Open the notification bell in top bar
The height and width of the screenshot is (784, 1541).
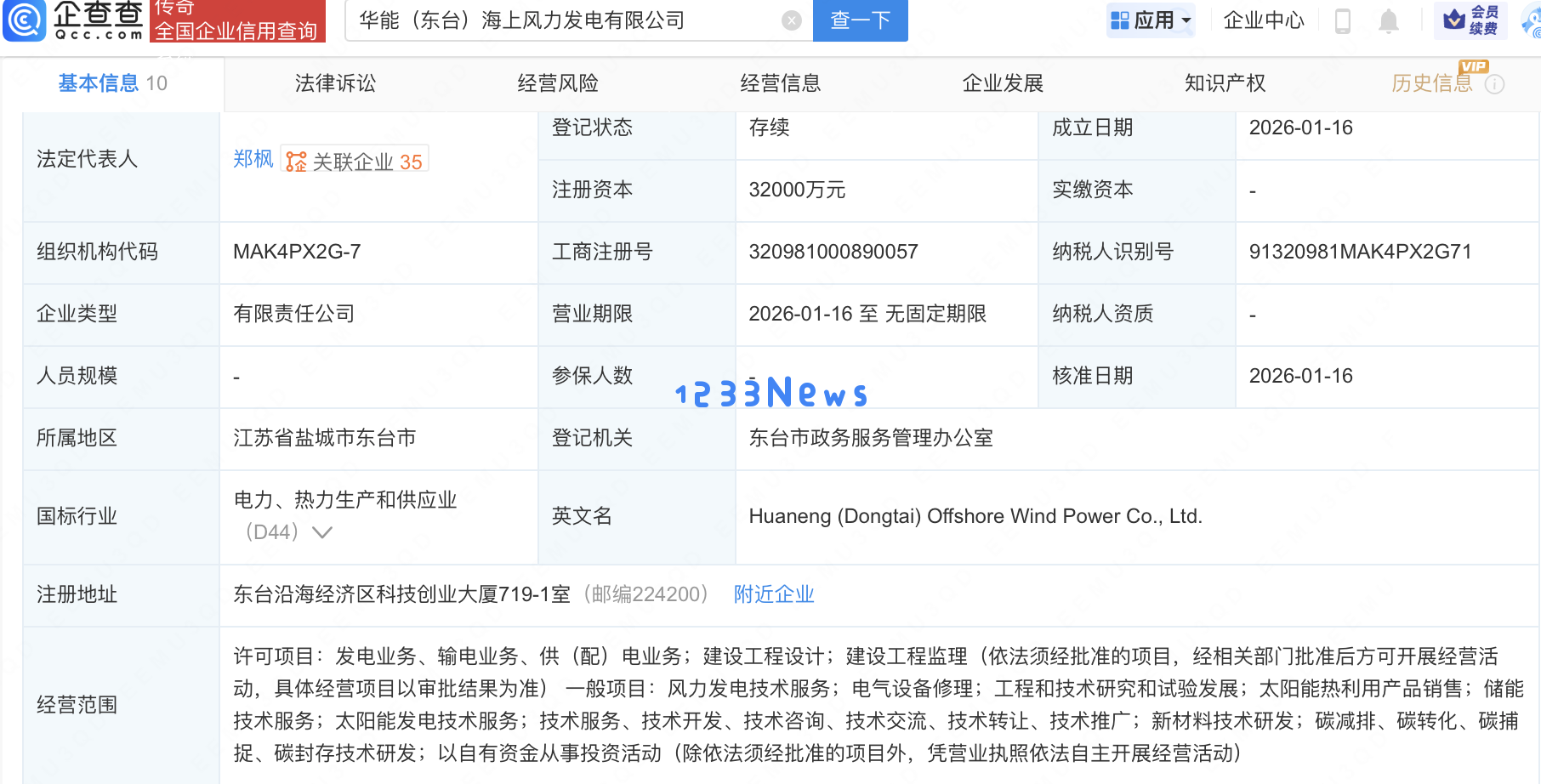1389,22
